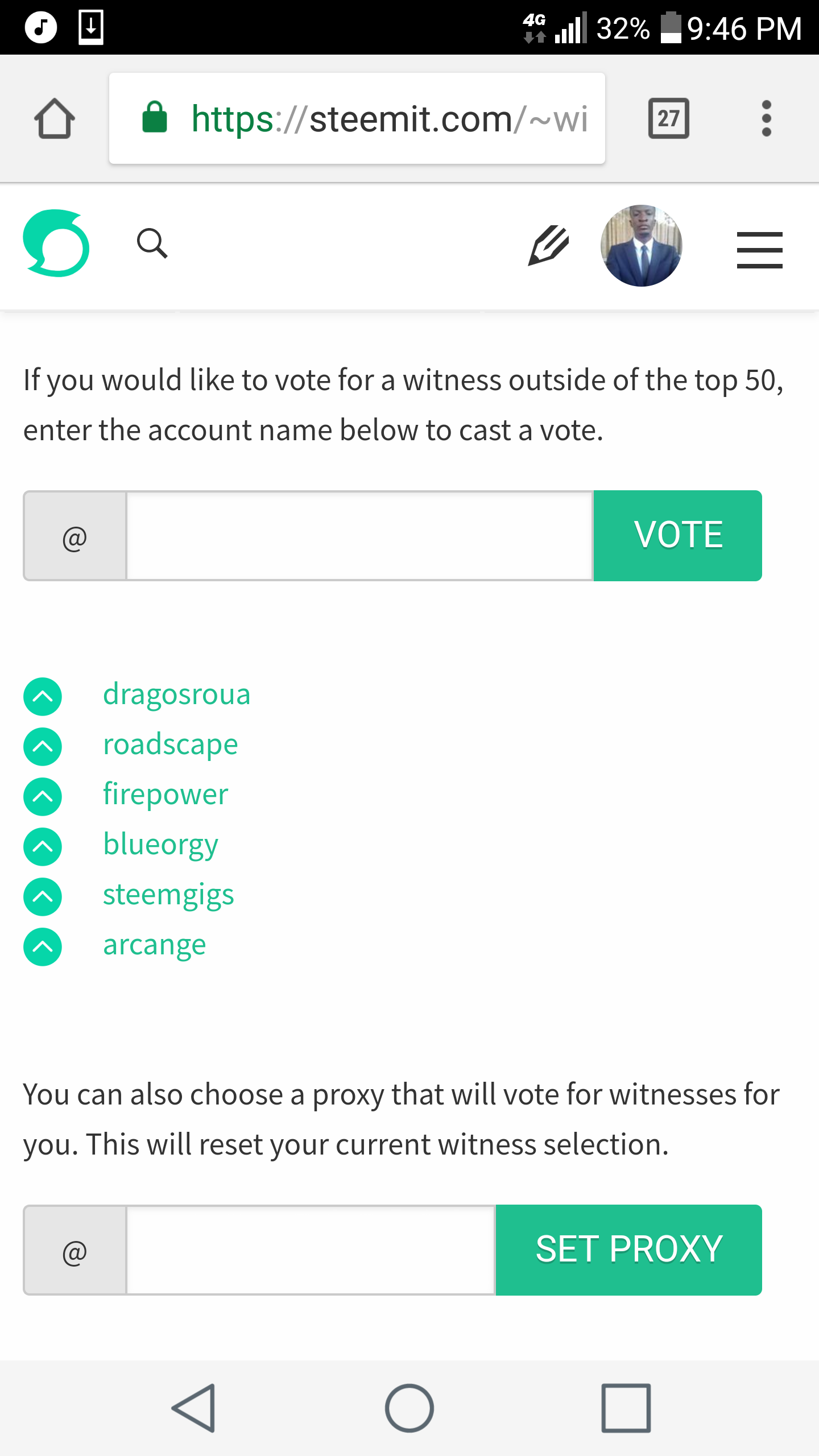Click the green VOTE button
Image resolution: width=819 pixels, height=1456 pixels.
tap(677, 535)
